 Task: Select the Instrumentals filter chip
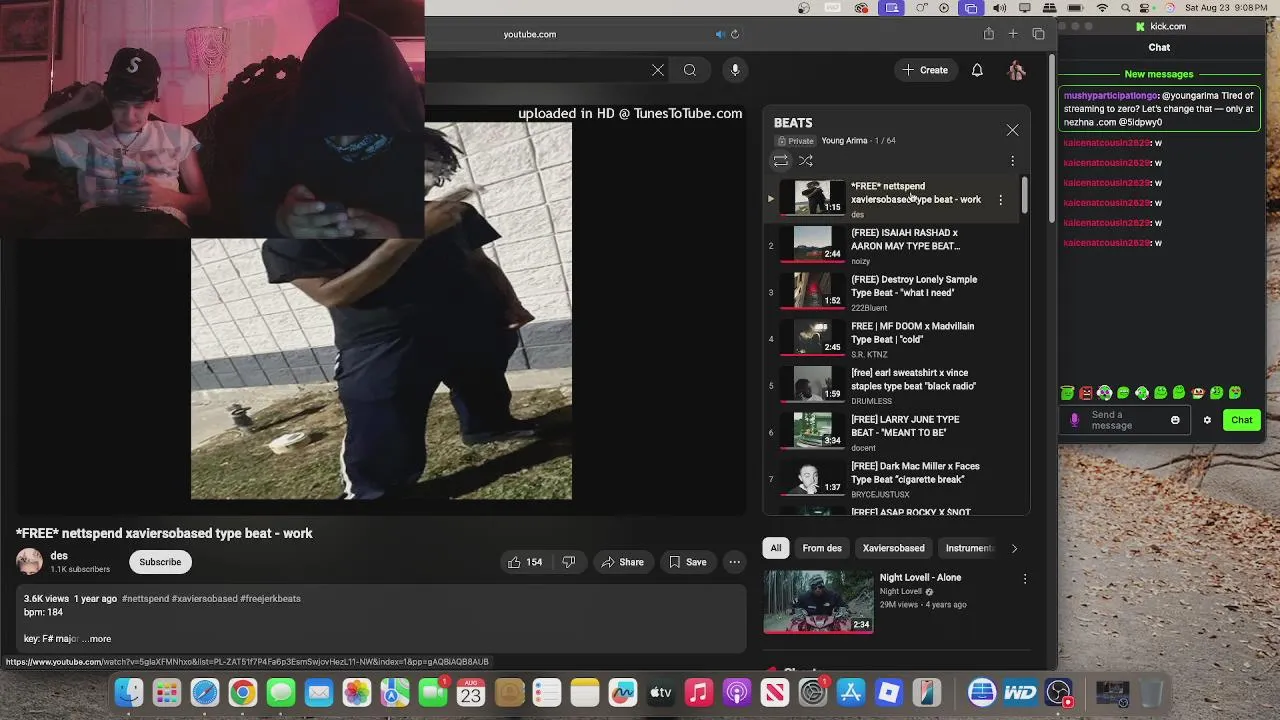tap(969, 548)
